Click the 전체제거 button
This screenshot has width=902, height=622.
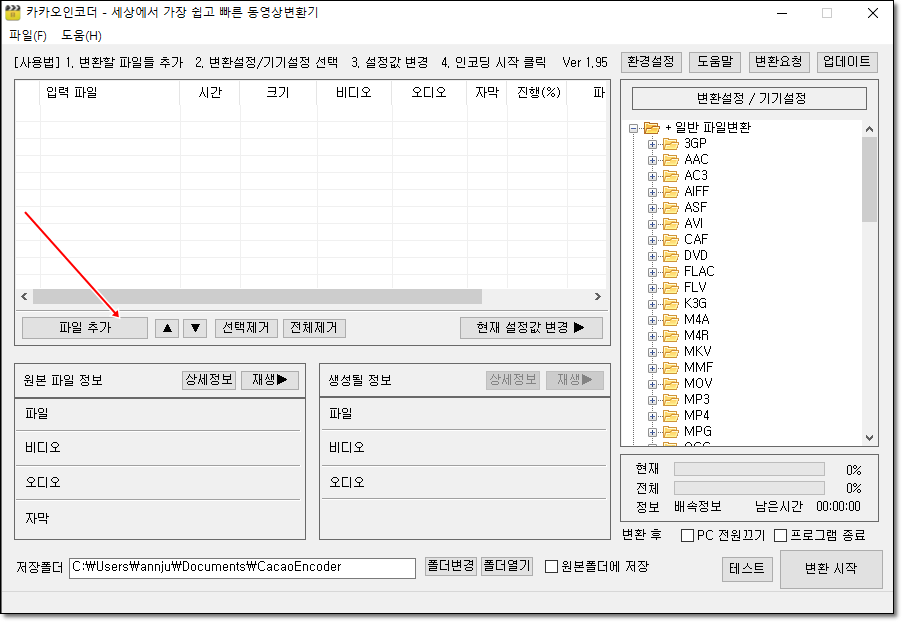pyautogui.click(x=314, y=328)
